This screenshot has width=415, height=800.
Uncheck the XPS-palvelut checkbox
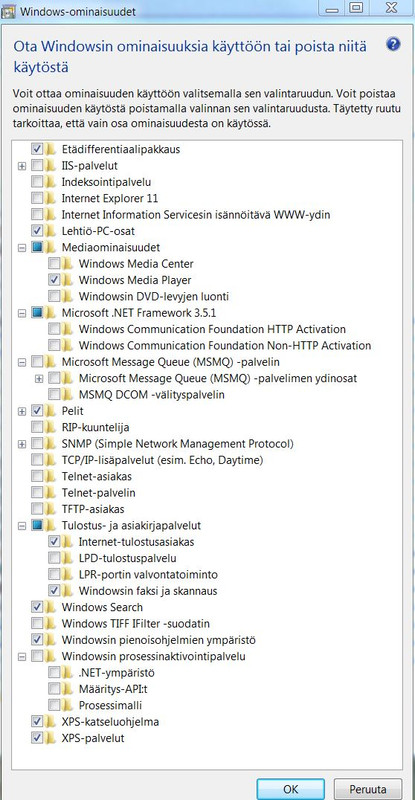point(37,738)
